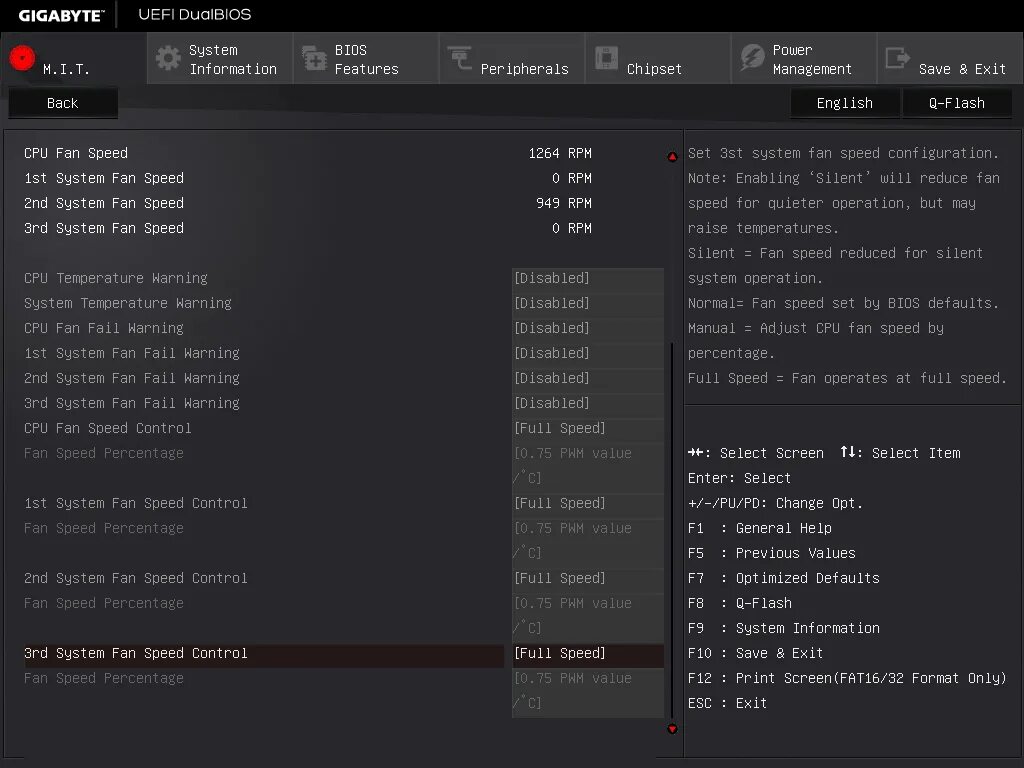This screenshot has height=768, width=1024.
Task: Select the 2nd System Fan Fail Warning label
Action: coord(132,378)
